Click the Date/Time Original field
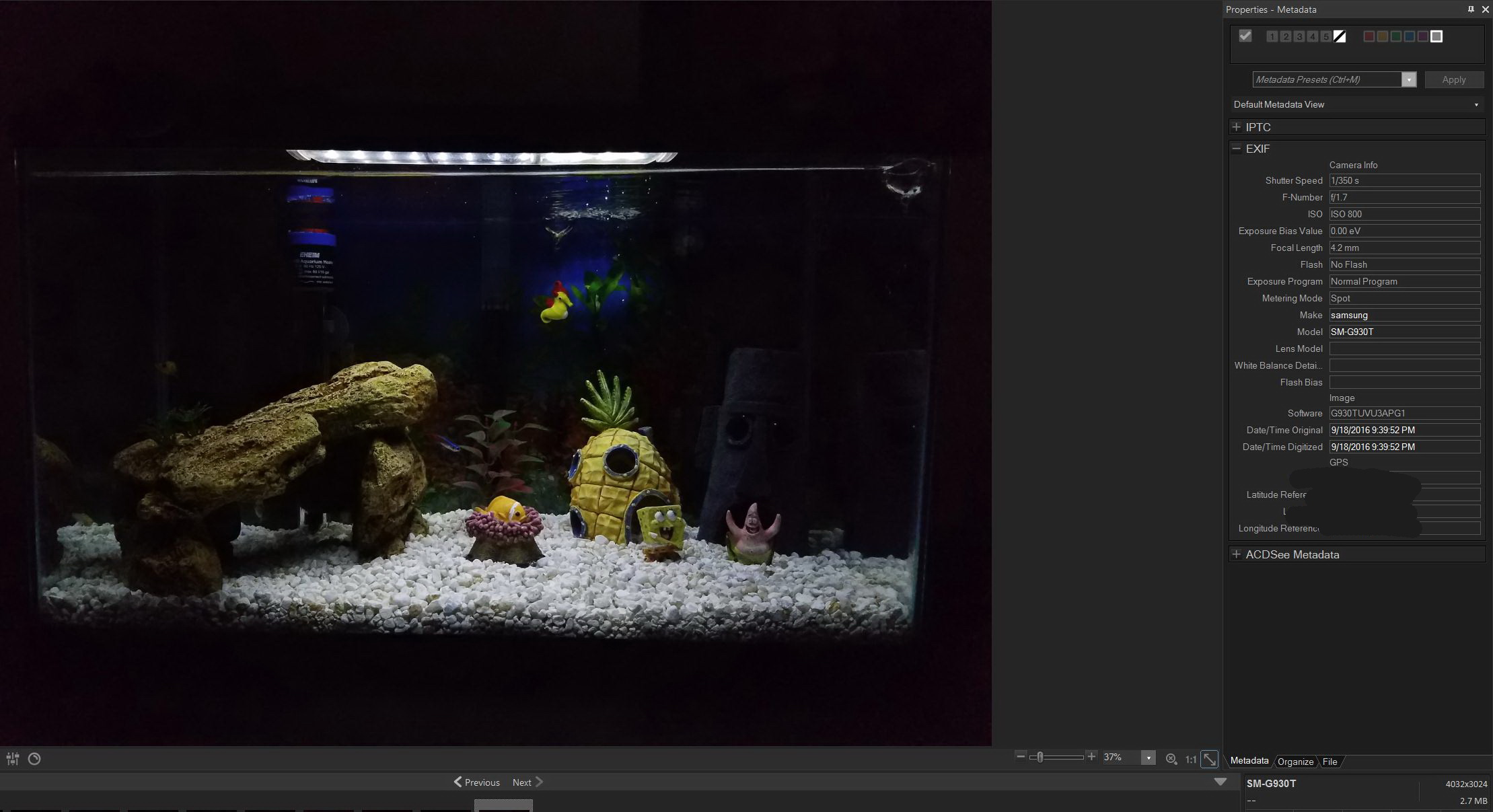The height and width of the screenshot is (812, 1493). click(x=1404, y=430)
